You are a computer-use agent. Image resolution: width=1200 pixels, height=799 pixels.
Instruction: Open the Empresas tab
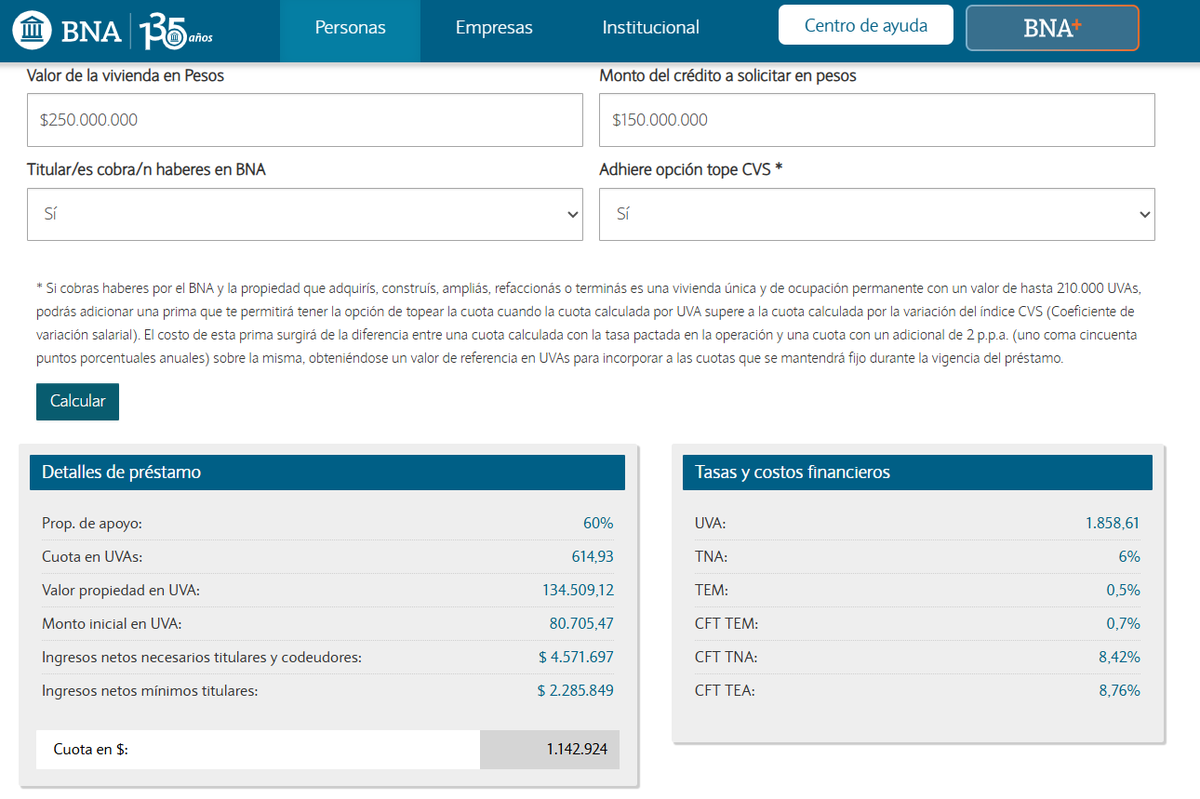click(494, 28)
